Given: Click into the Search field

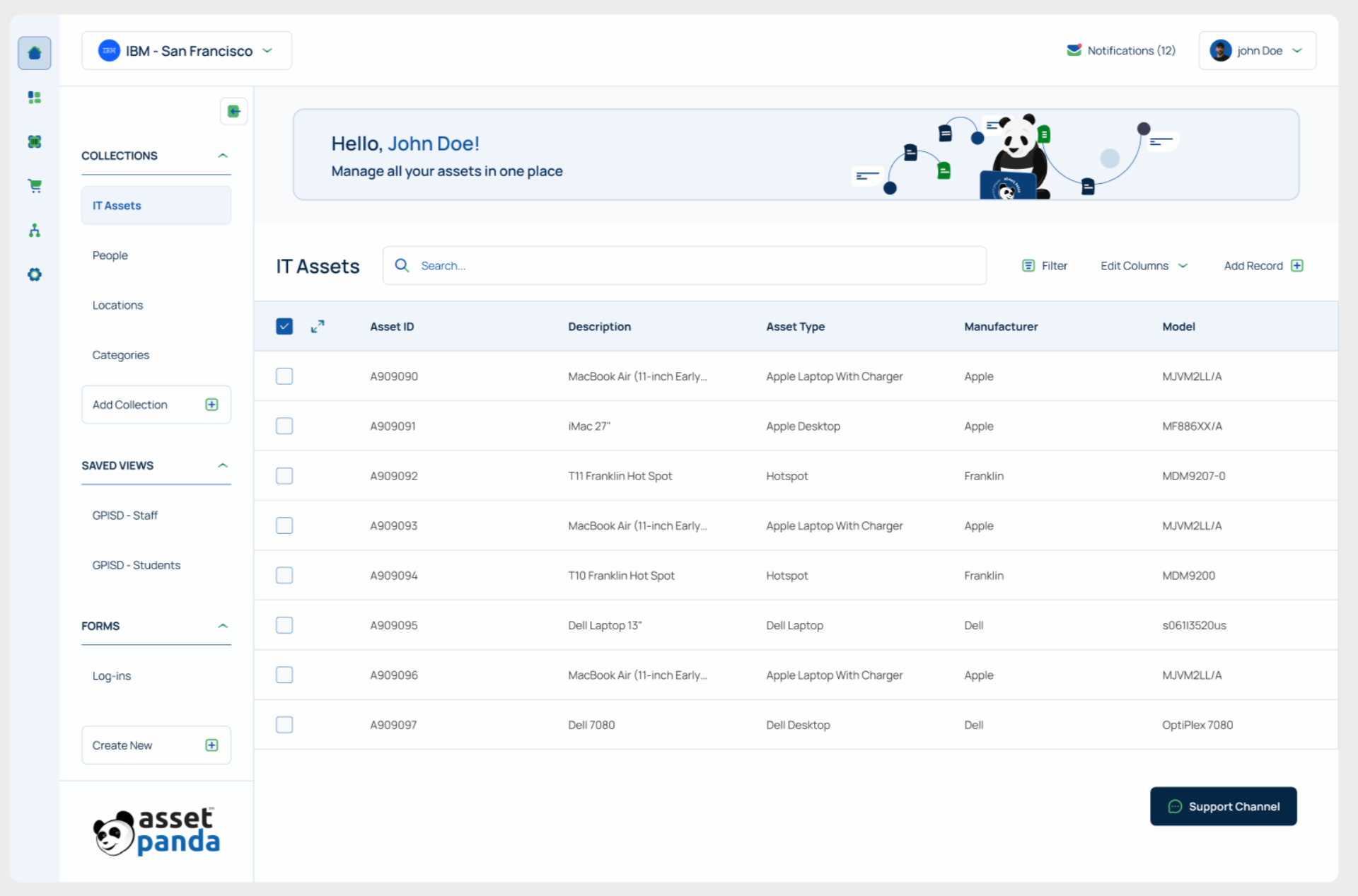Looking at the screenshot, I should [685, 265].
